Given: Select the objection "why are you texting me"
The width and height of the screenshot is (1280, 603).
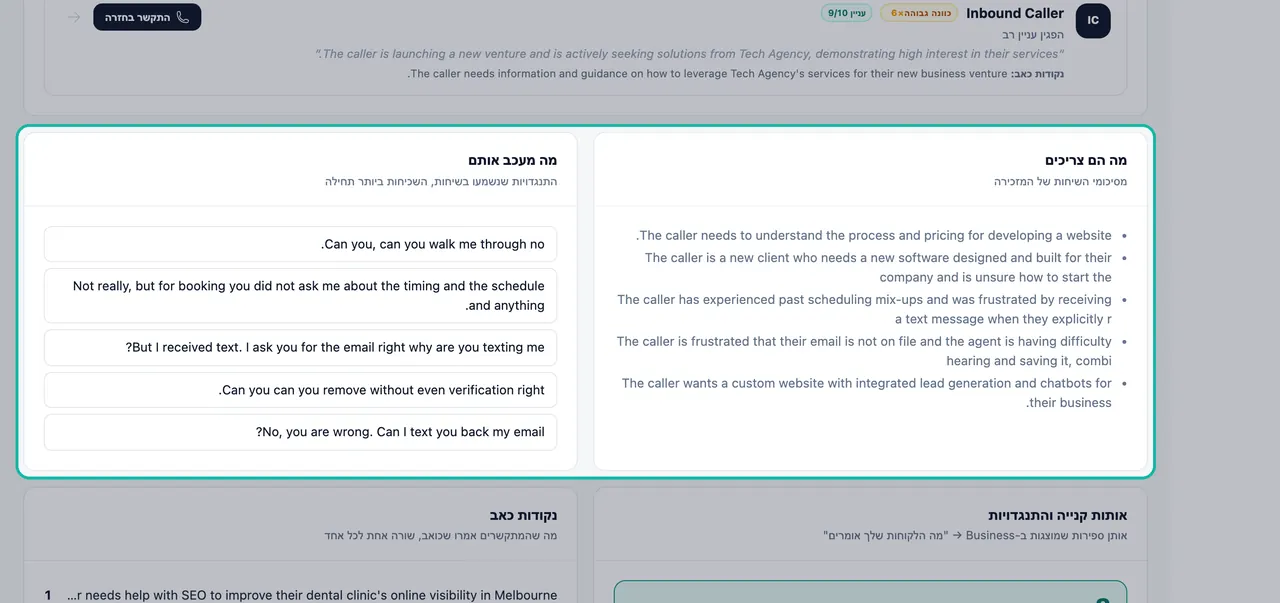Looking at the screenshot, I should pos(300,348).
